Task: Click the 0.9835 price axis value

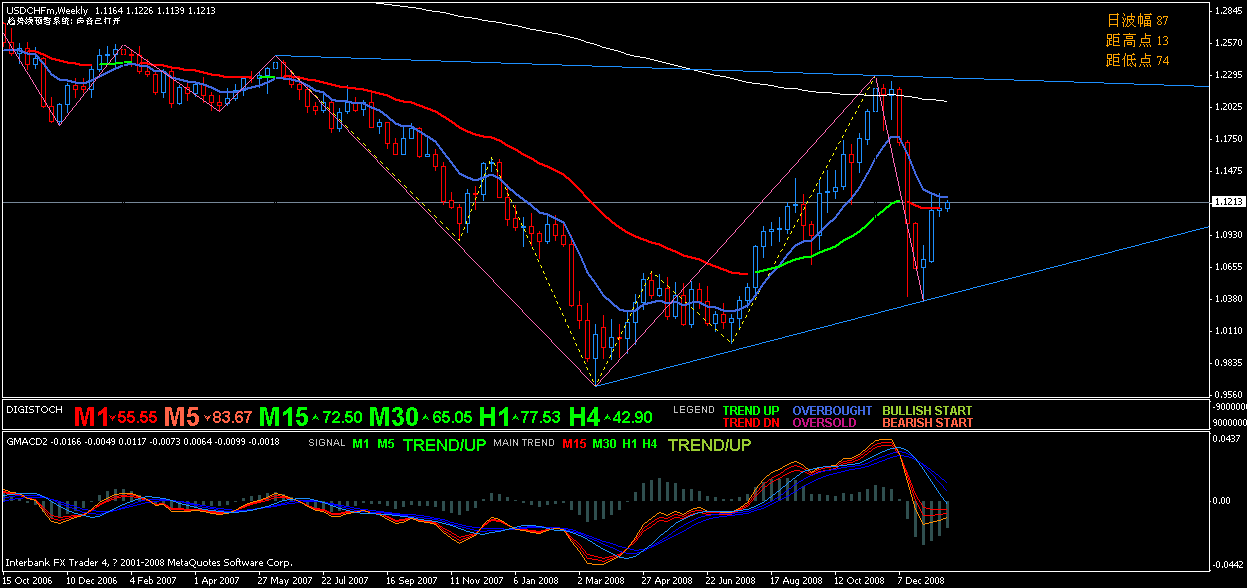Action: [x=1227, y=362]
